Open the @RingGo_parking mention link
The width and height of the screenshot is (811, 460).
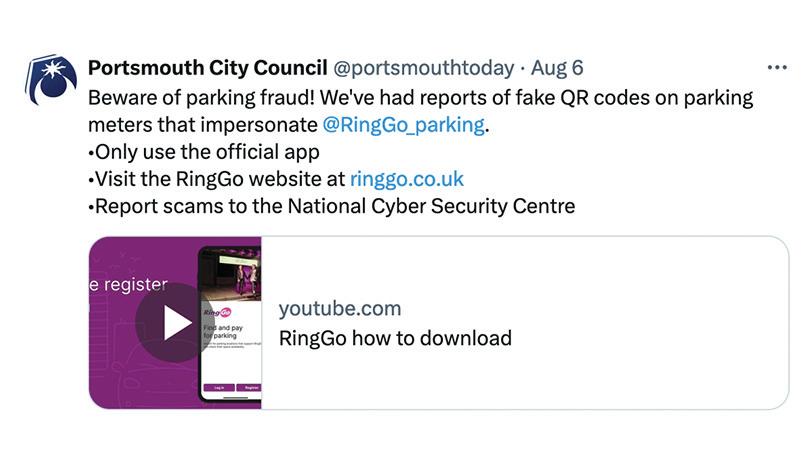click(403, 125)
